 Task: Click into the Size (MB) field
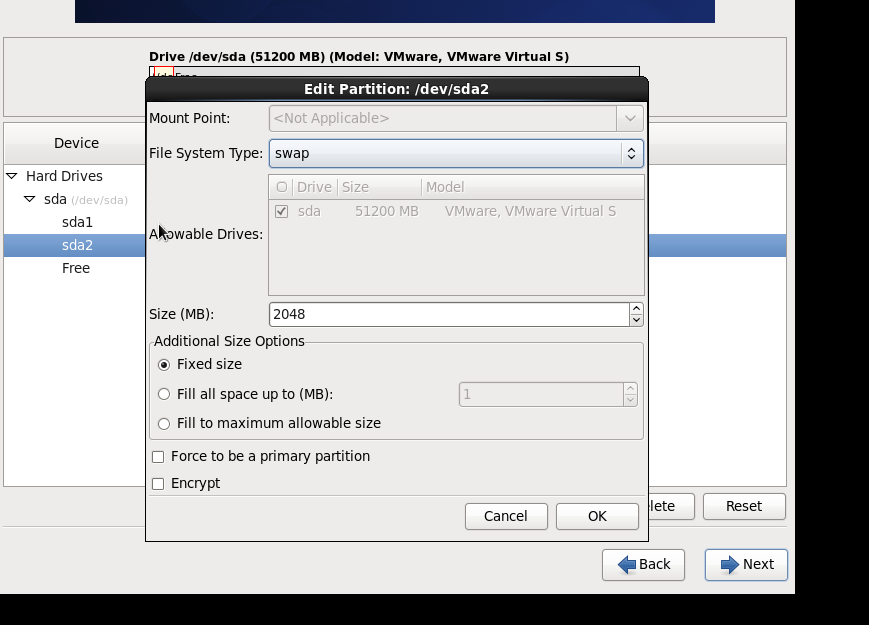449,315
